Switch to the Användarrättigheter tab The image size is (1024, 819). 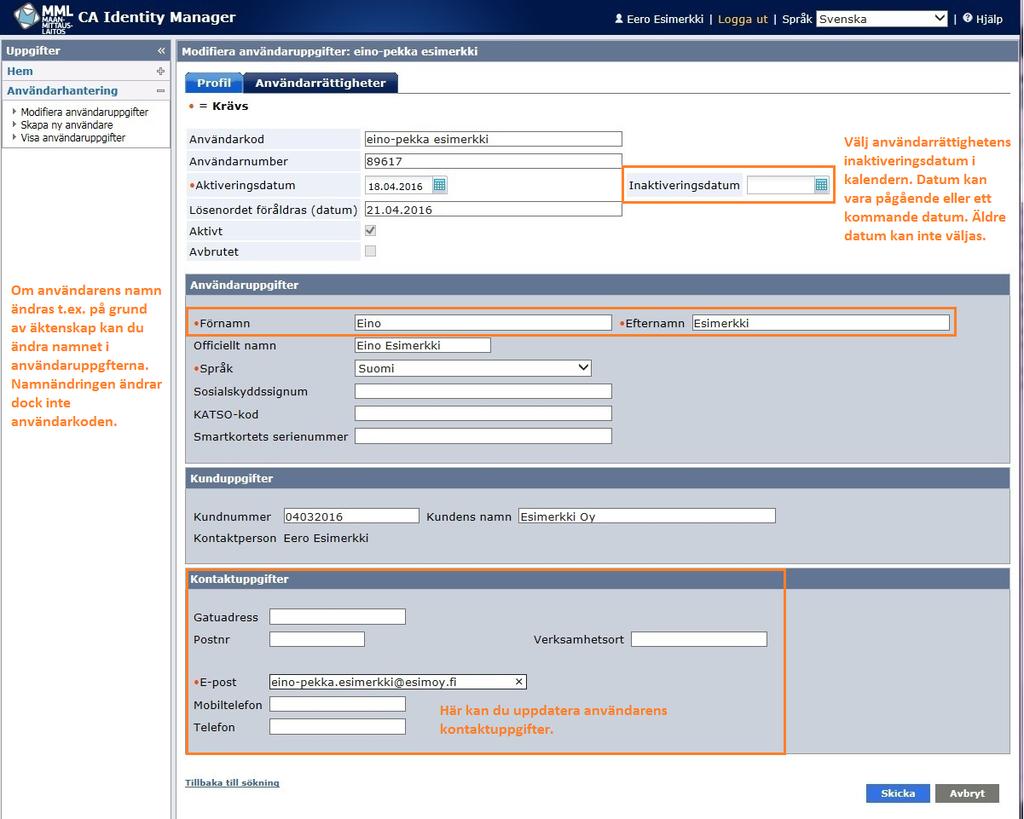tap(321, 83)
